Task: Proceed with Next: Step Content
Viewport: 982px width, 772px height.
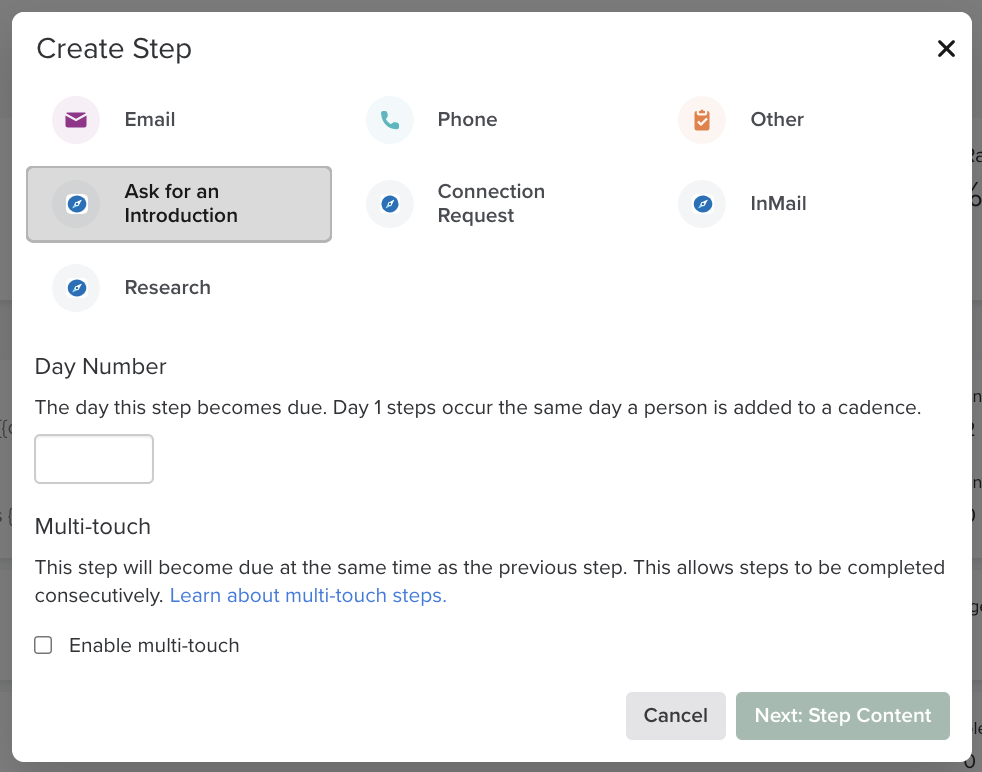Action: [x=842, y=715]
